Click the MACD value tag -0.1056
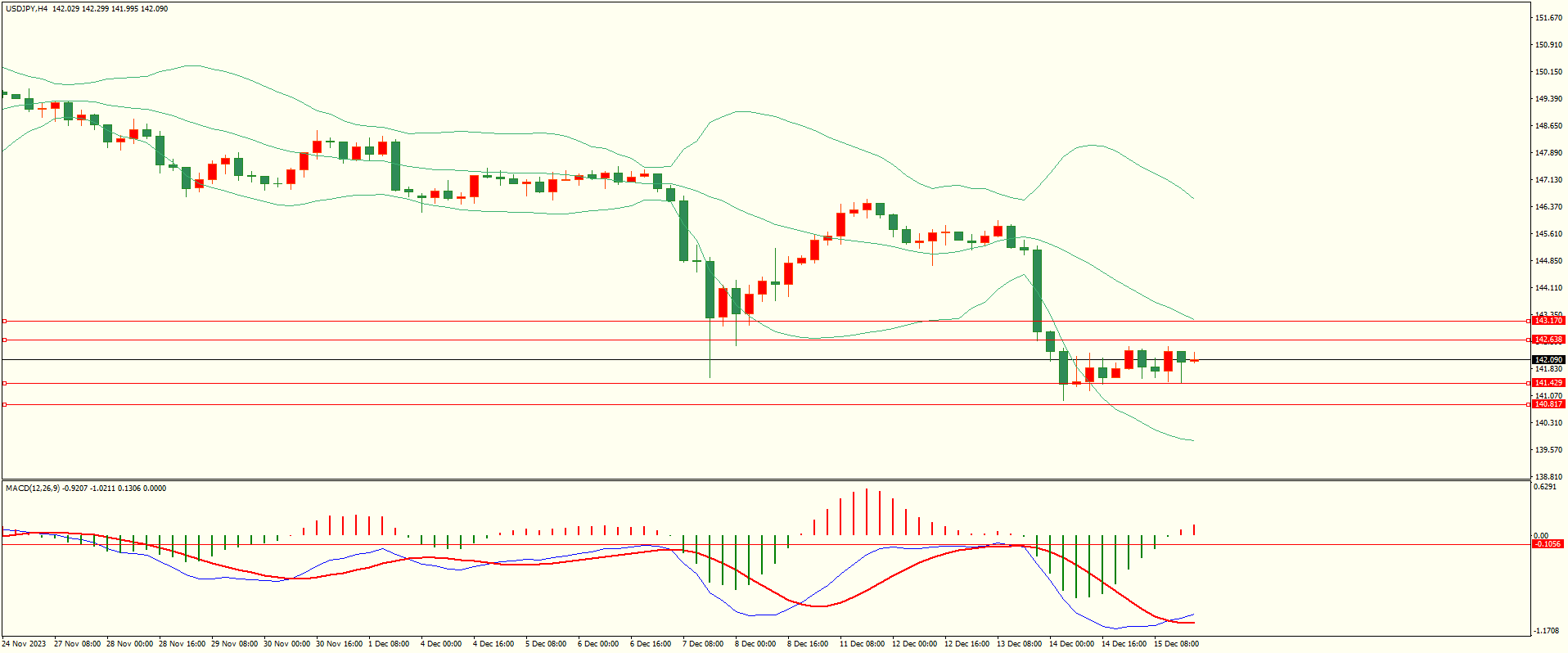1568x653 pixels. point(1547,544)
